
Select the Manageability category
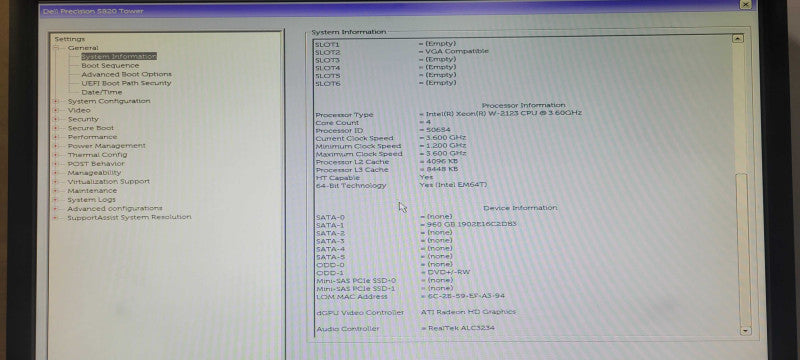tap(94, 172)
